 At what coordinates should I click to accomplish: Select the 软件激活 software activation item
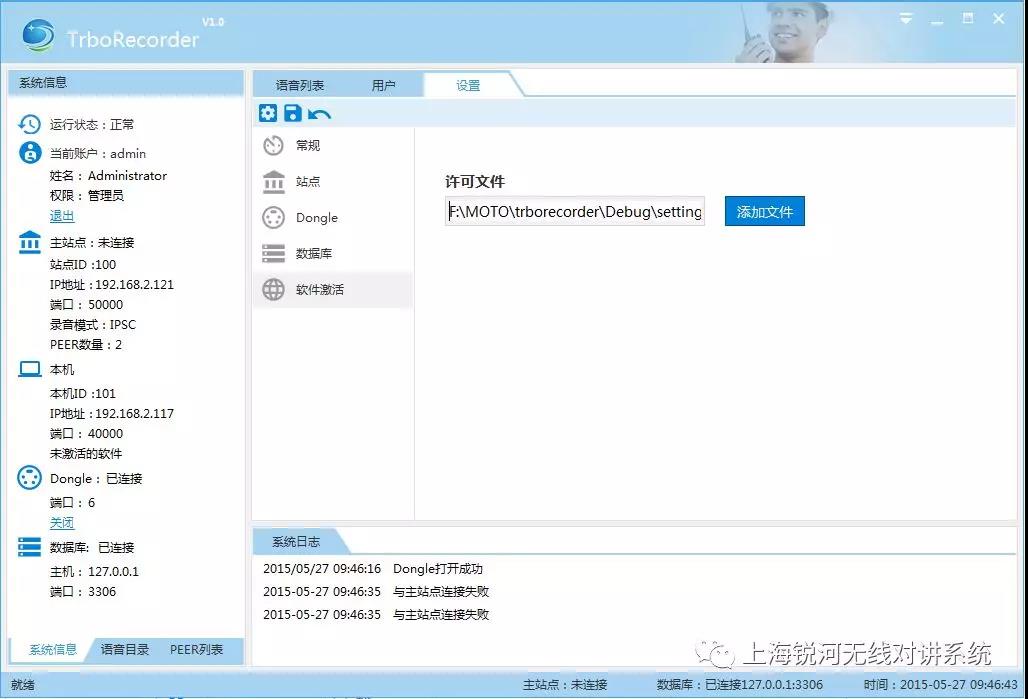pos(319,290)
